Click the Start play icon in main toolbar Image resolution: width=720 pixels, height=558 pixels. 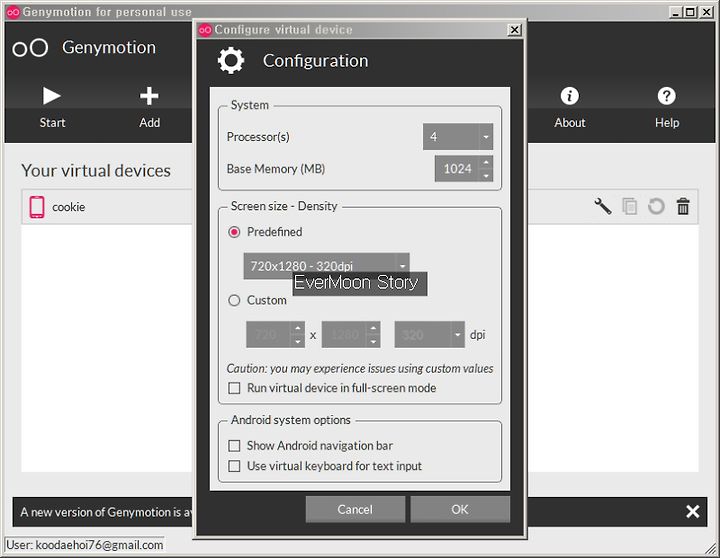pyautogui.click(x=51, y=96)
